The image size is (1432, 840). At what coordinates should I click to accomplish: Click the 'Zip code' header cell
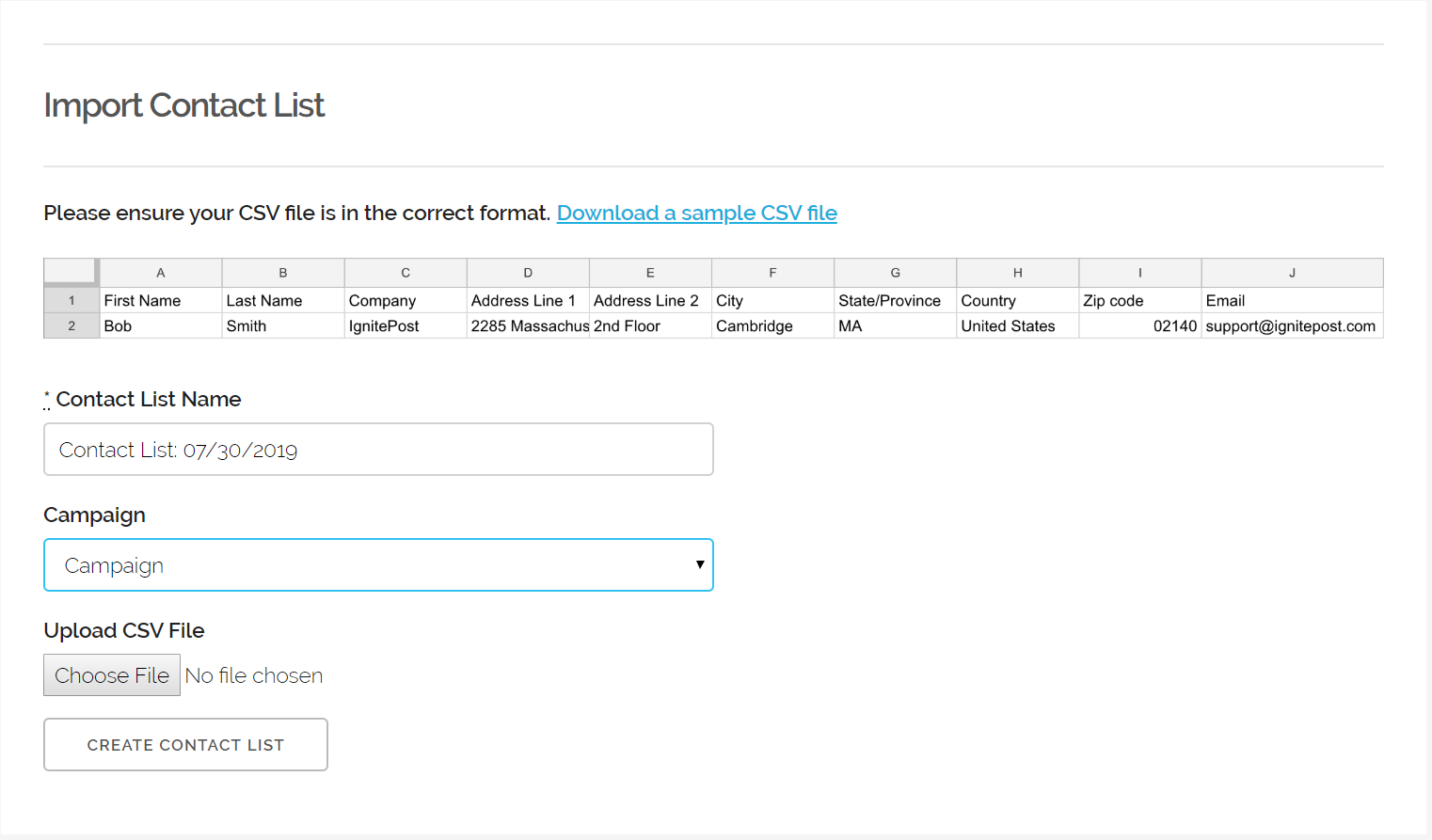tap(1139, 300)
